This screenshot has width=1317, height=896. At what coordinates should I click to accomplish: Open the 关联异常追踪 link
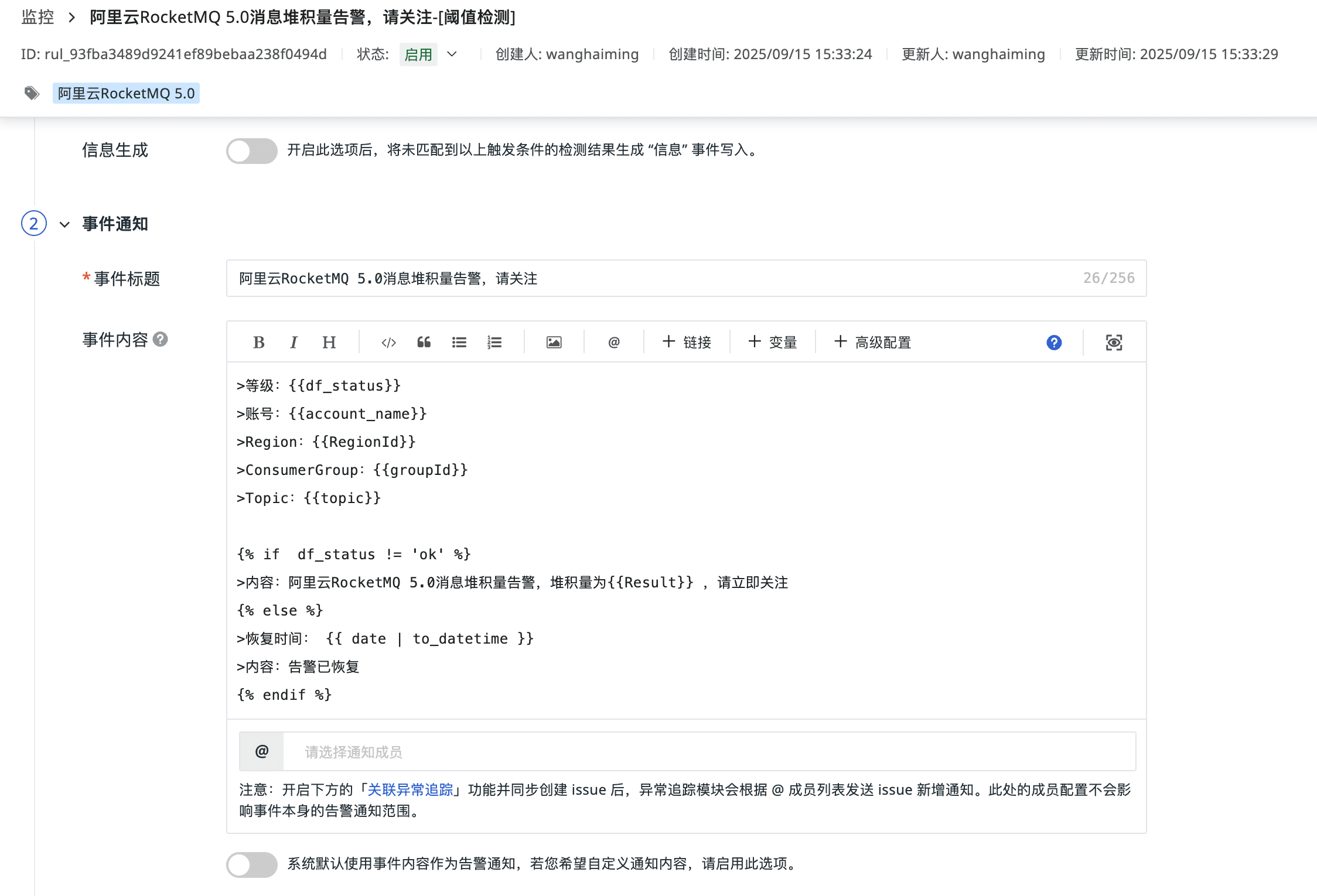410,790
